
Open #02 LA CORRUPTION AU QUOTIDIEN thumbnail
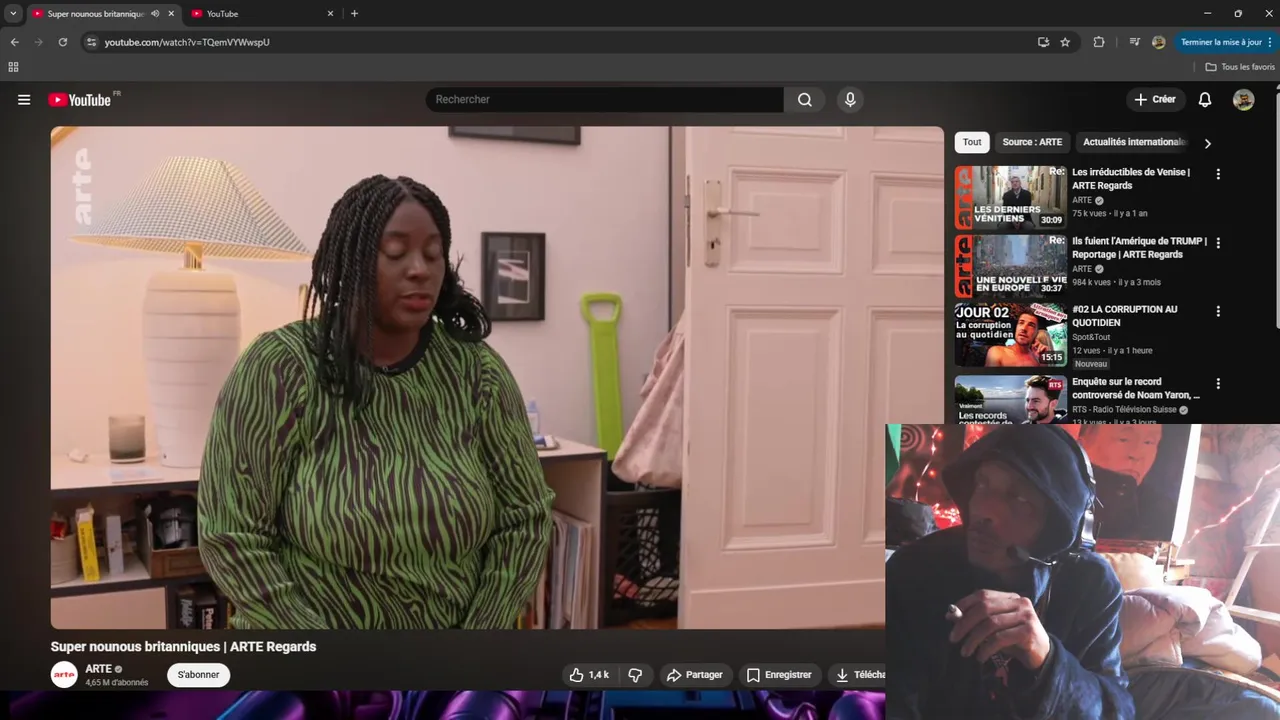[x=1010, y=335]
